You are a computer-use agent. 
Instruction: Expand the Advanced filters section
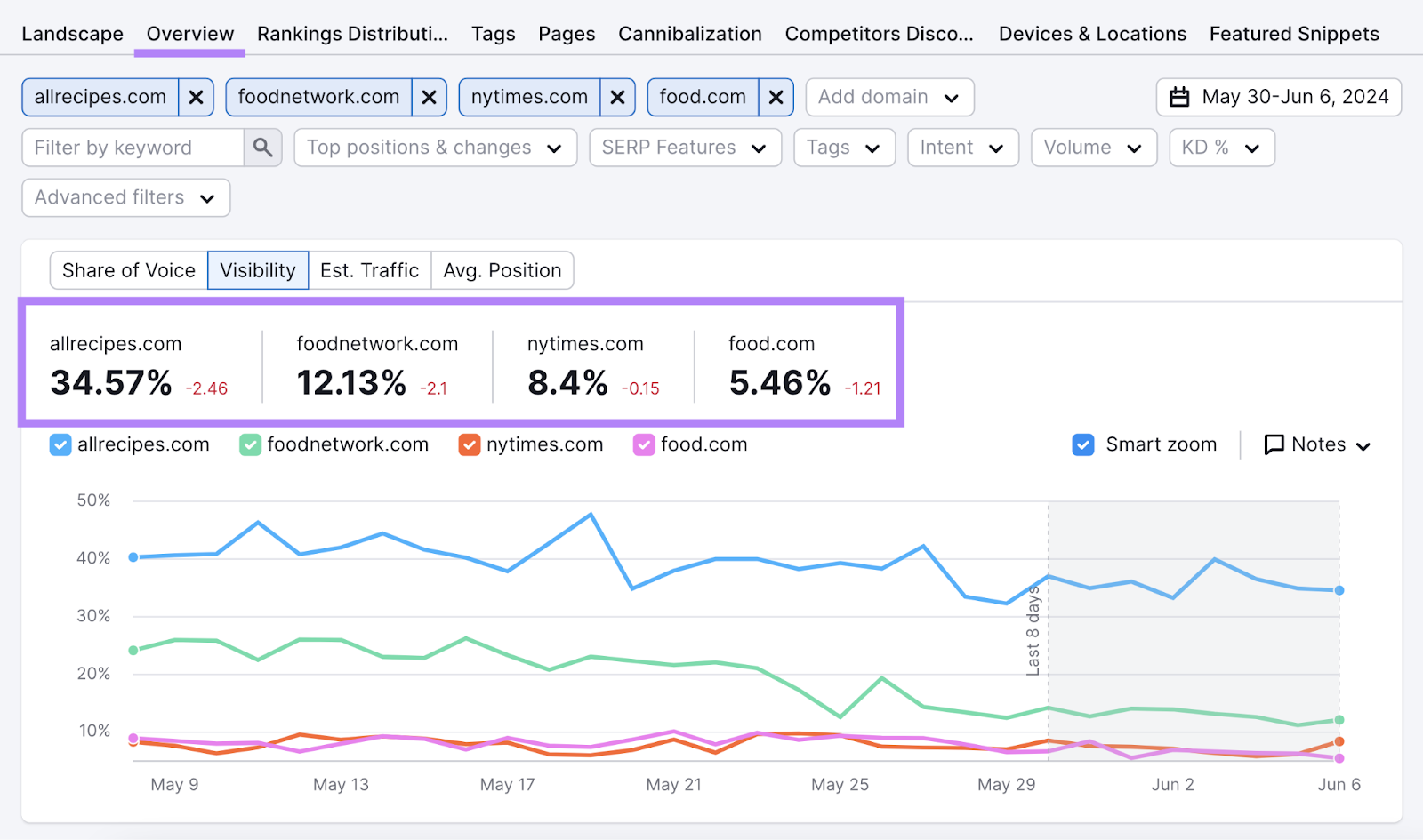tap(125, 197)
